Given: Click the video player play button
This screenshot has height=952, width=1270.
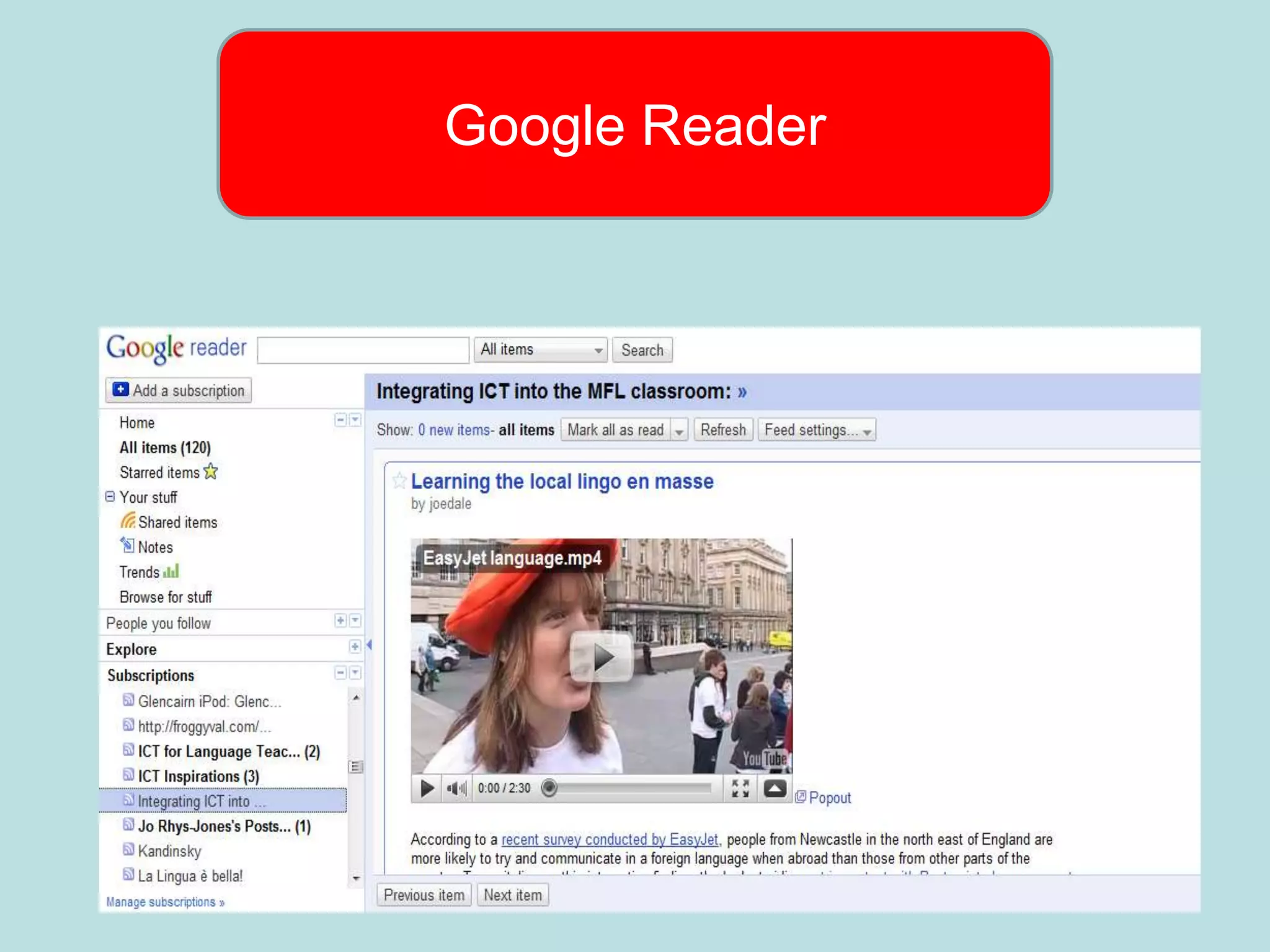Looking at the screenshot, I should point(427,788).
